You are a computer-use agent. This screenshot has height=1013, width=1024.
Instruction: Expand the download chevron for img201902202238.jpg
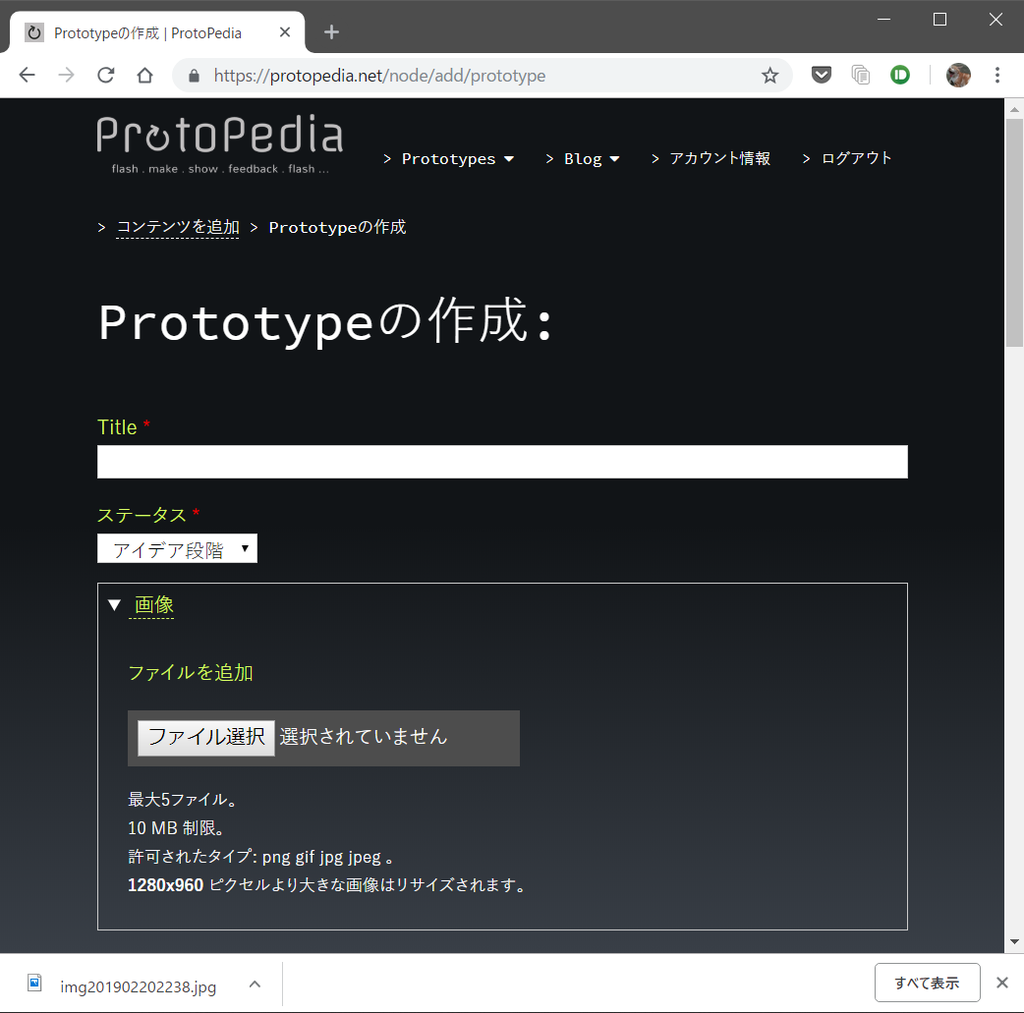[255, 985]
